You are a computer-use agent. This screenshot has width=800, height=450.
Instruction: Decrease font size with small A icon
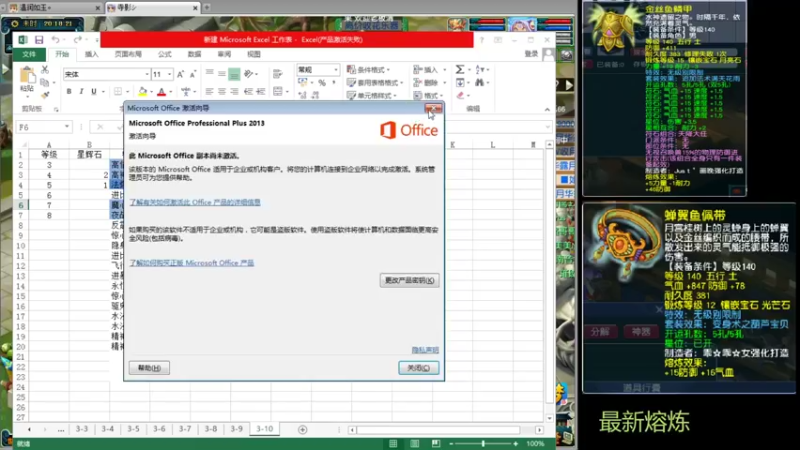[193, 74]
